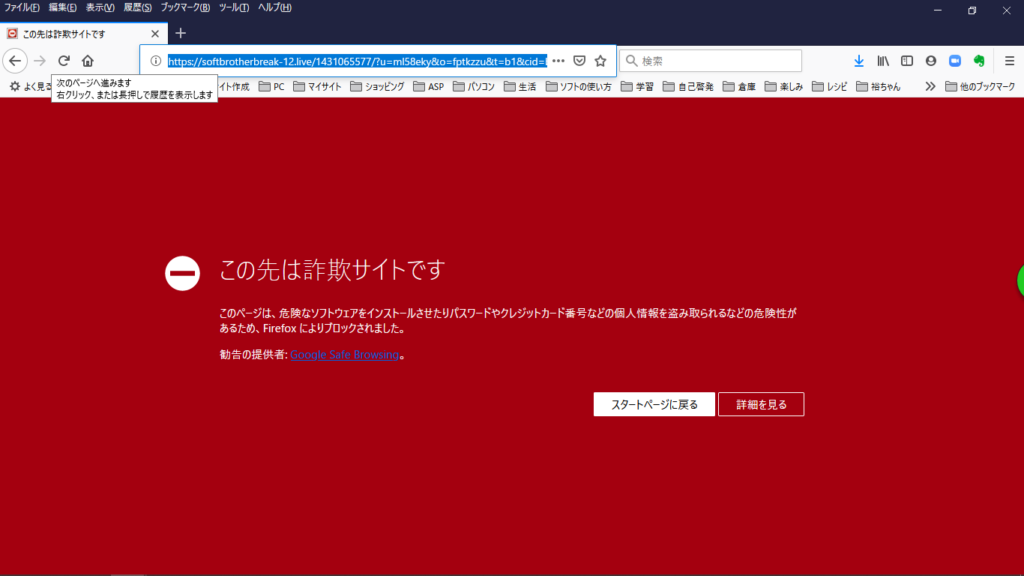
Task: Open a new tab with plus button
Action: 181,33
